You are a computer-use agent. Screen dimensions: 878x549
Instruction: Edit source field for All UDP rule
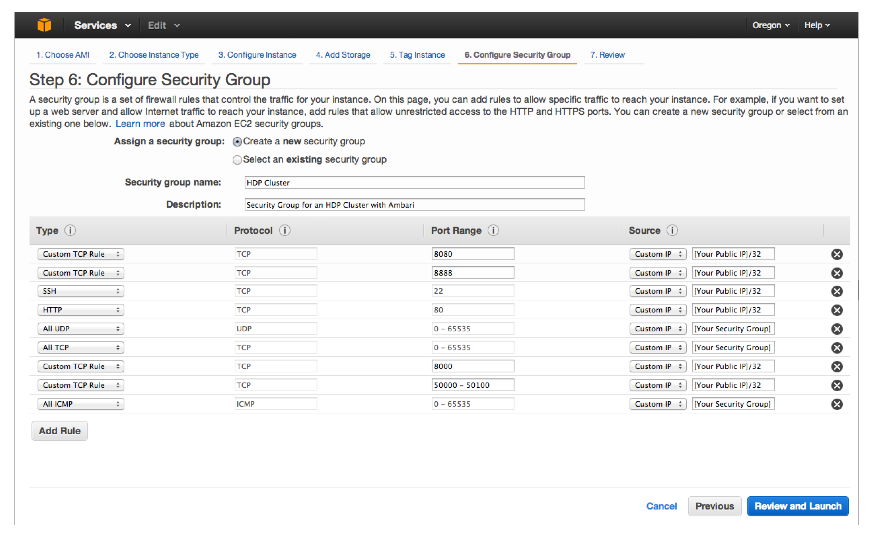coord(733,328)
